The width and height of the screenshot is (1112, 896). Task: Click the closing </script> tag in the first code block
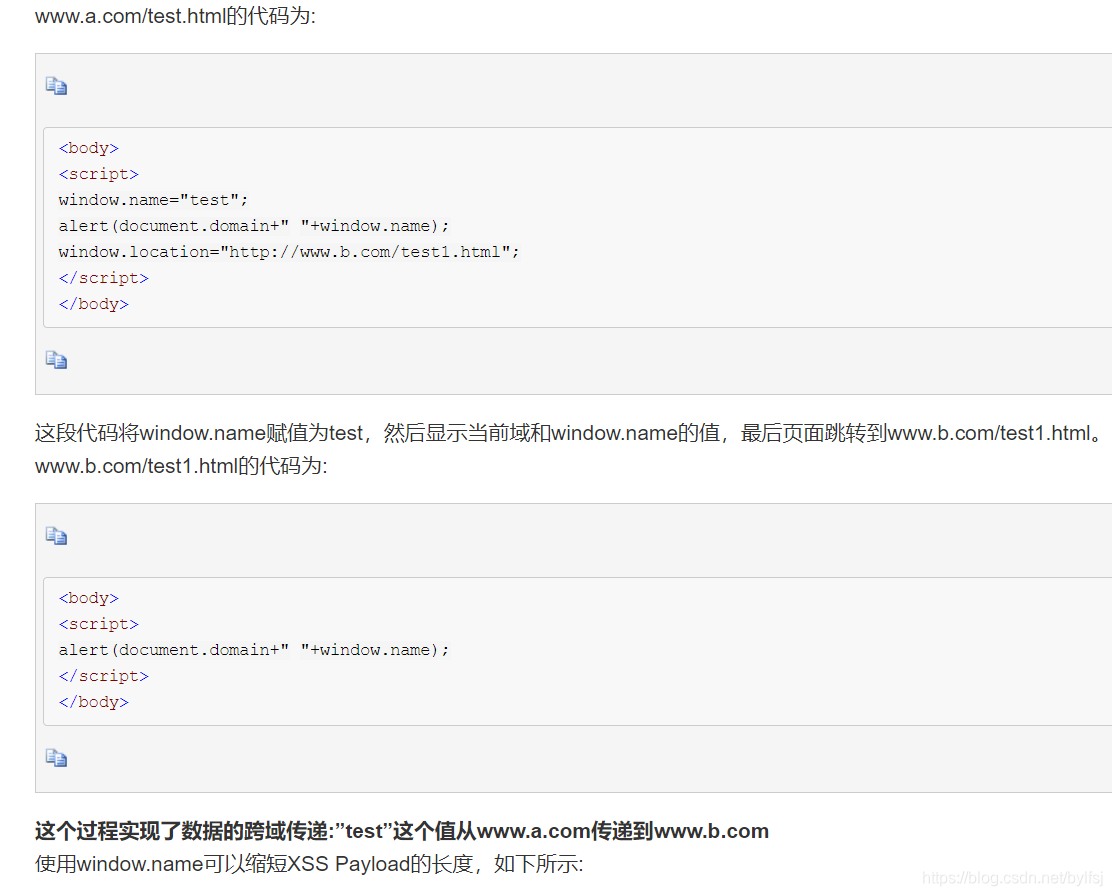click(x=104, y=278)
